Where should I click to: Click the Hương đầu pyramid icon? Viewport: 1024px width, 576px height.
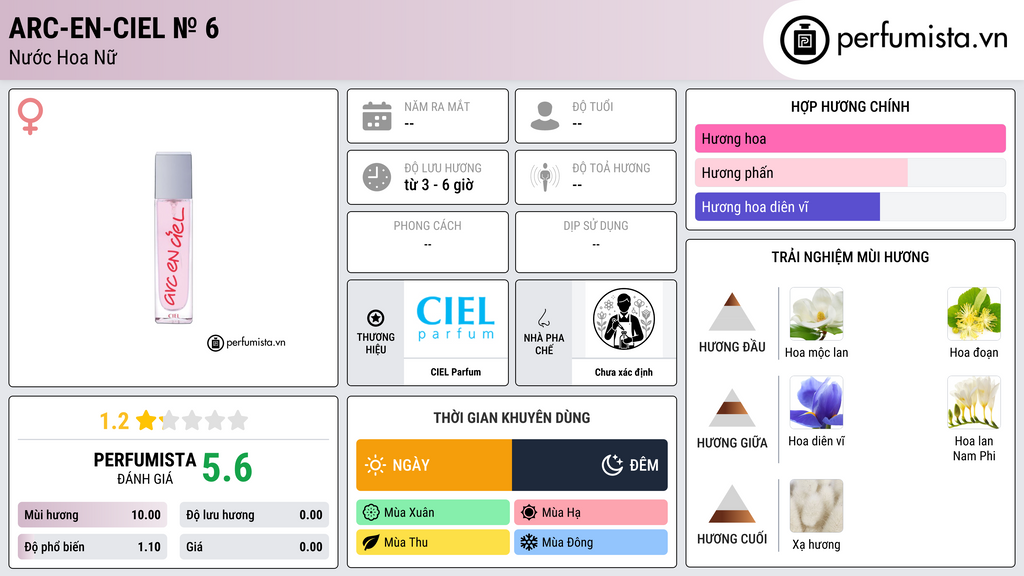(732, 312)
